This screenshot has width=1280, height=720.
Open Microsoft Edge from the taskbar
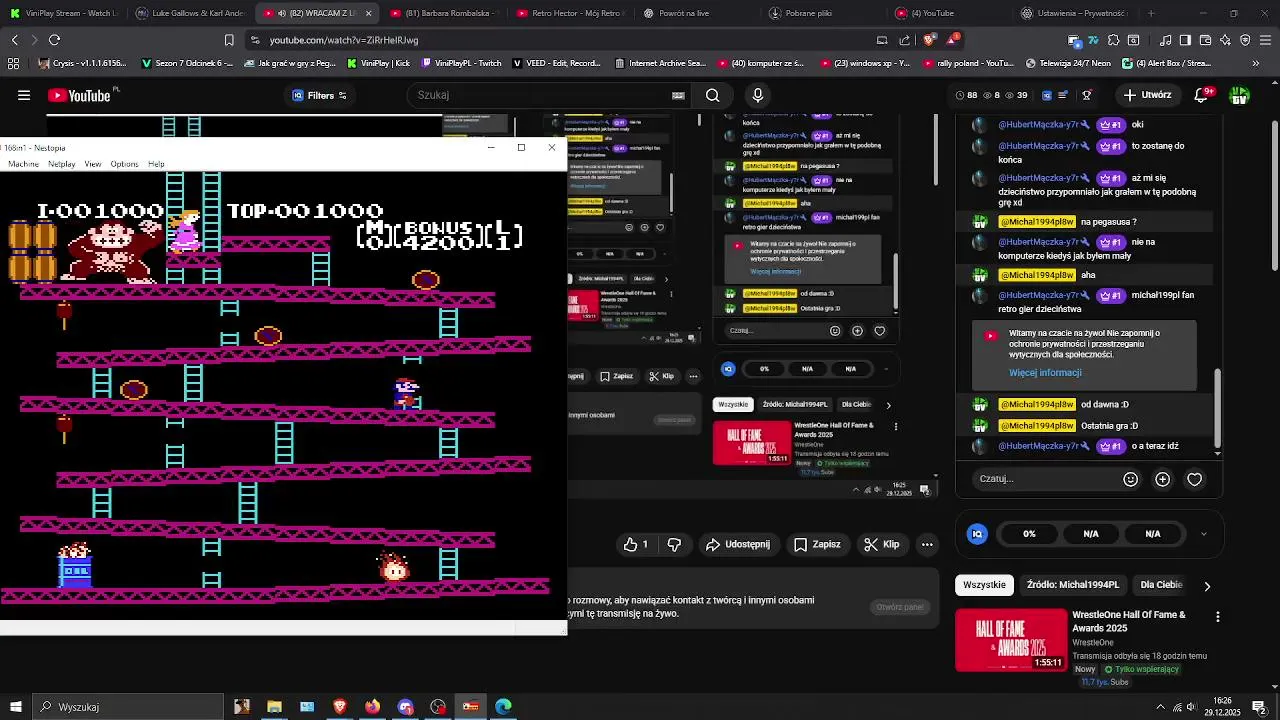[503, 707]
